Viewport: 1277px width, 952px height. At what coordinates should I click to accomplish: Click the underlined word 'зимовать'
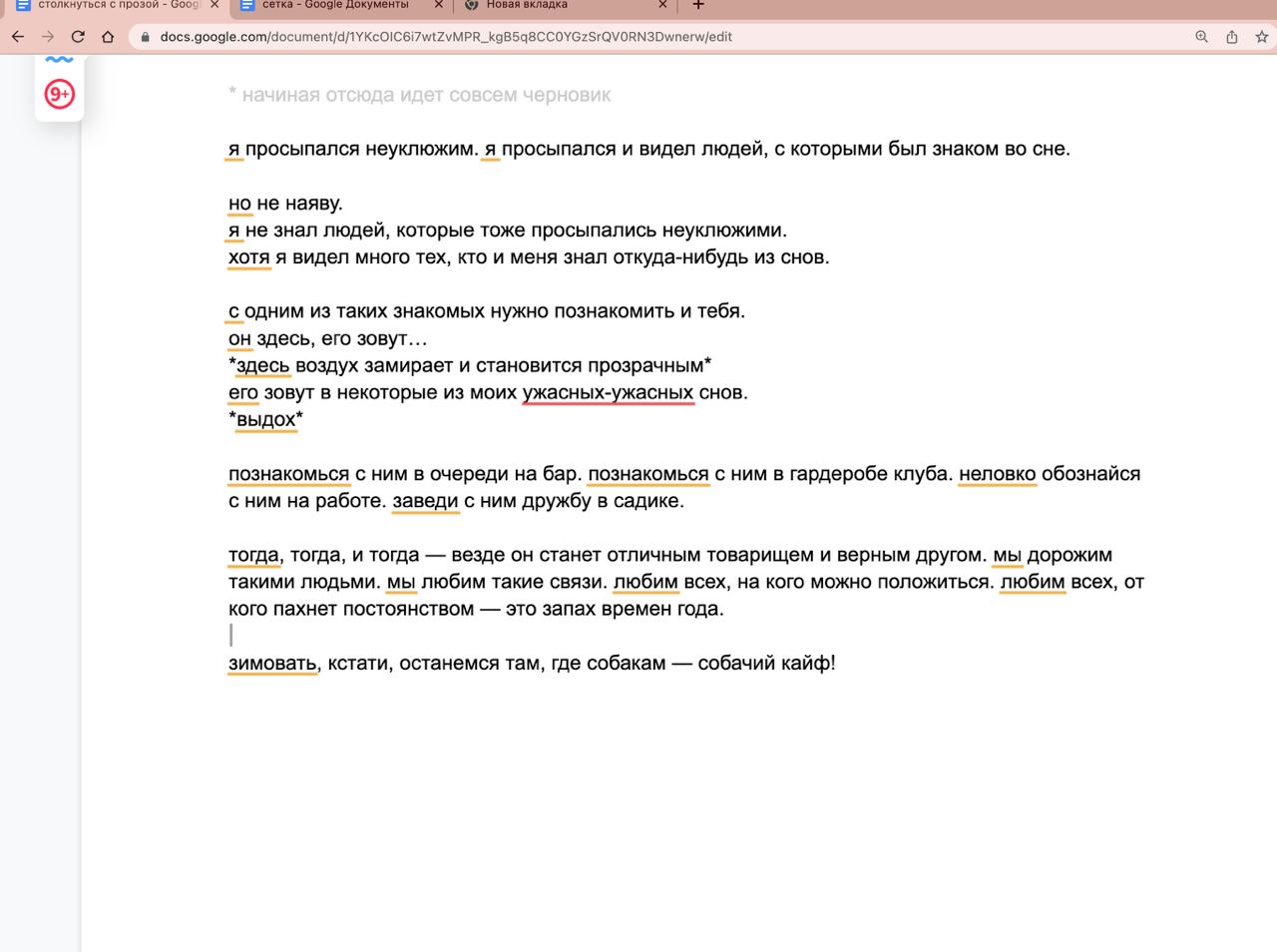[272, 664]
